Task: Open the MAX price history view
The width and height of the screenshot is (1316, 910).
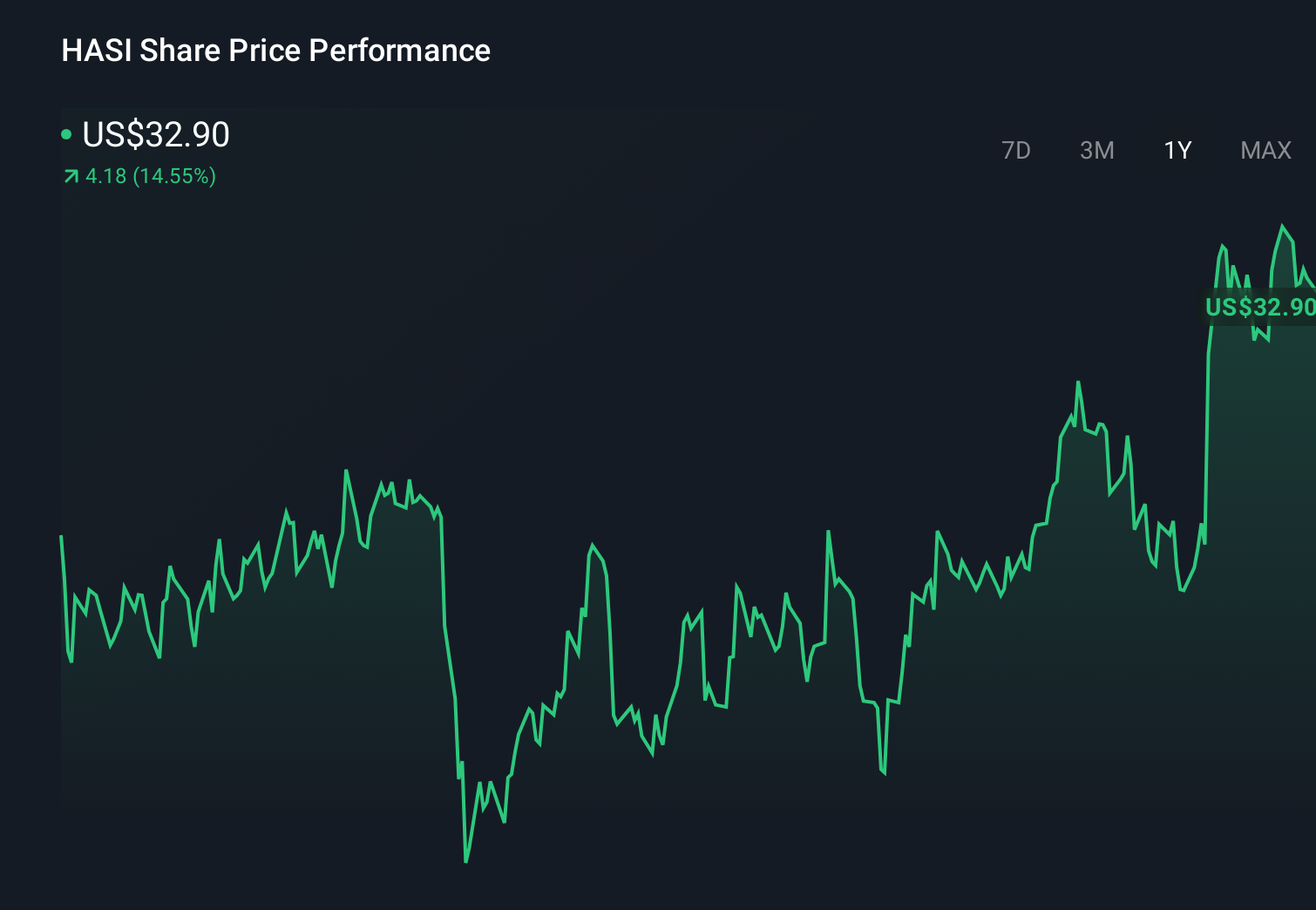Action: pos(1265,150)
